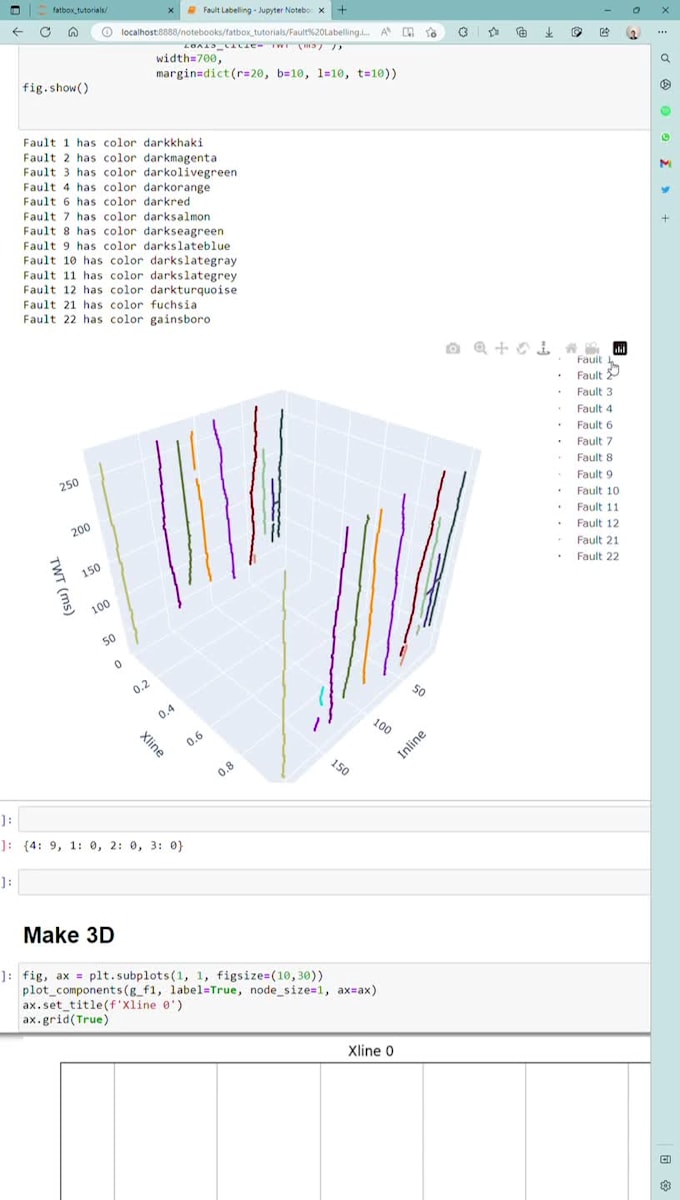
Task: Click the {4: 9, 1: 0, 2: 0, 3: 0} output
Action: pos(103,846)
